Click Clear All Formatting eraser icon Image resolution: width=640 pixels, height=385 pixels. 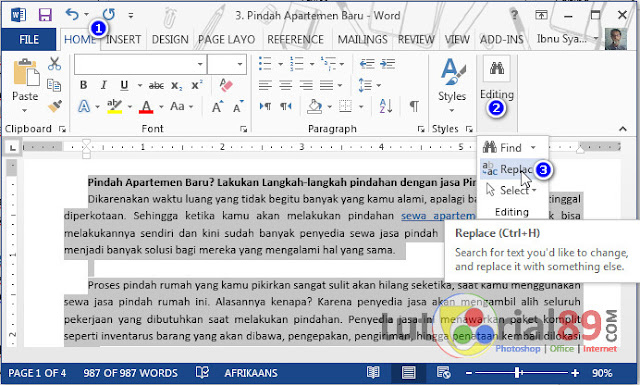[225, 85]
